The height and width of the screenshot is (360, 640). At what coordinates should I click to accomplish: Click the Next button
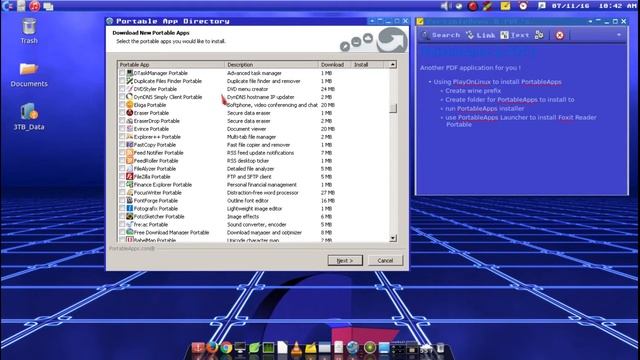point(345,260)
